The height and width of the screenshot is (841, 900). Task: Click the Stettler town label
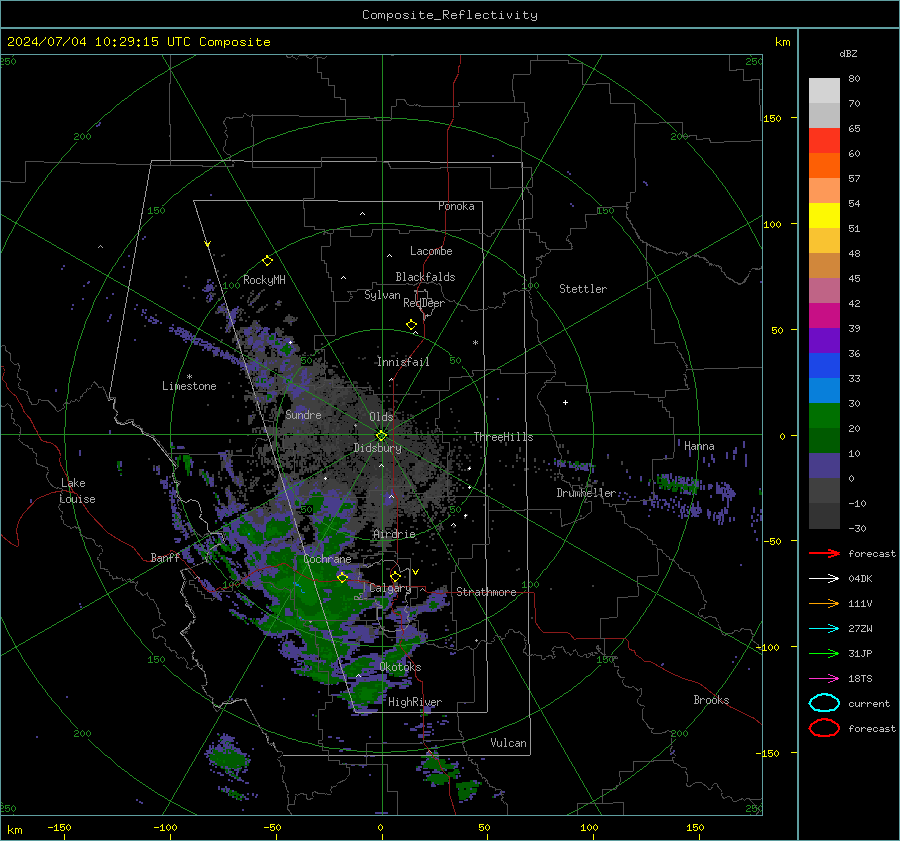tap(583, 289)
